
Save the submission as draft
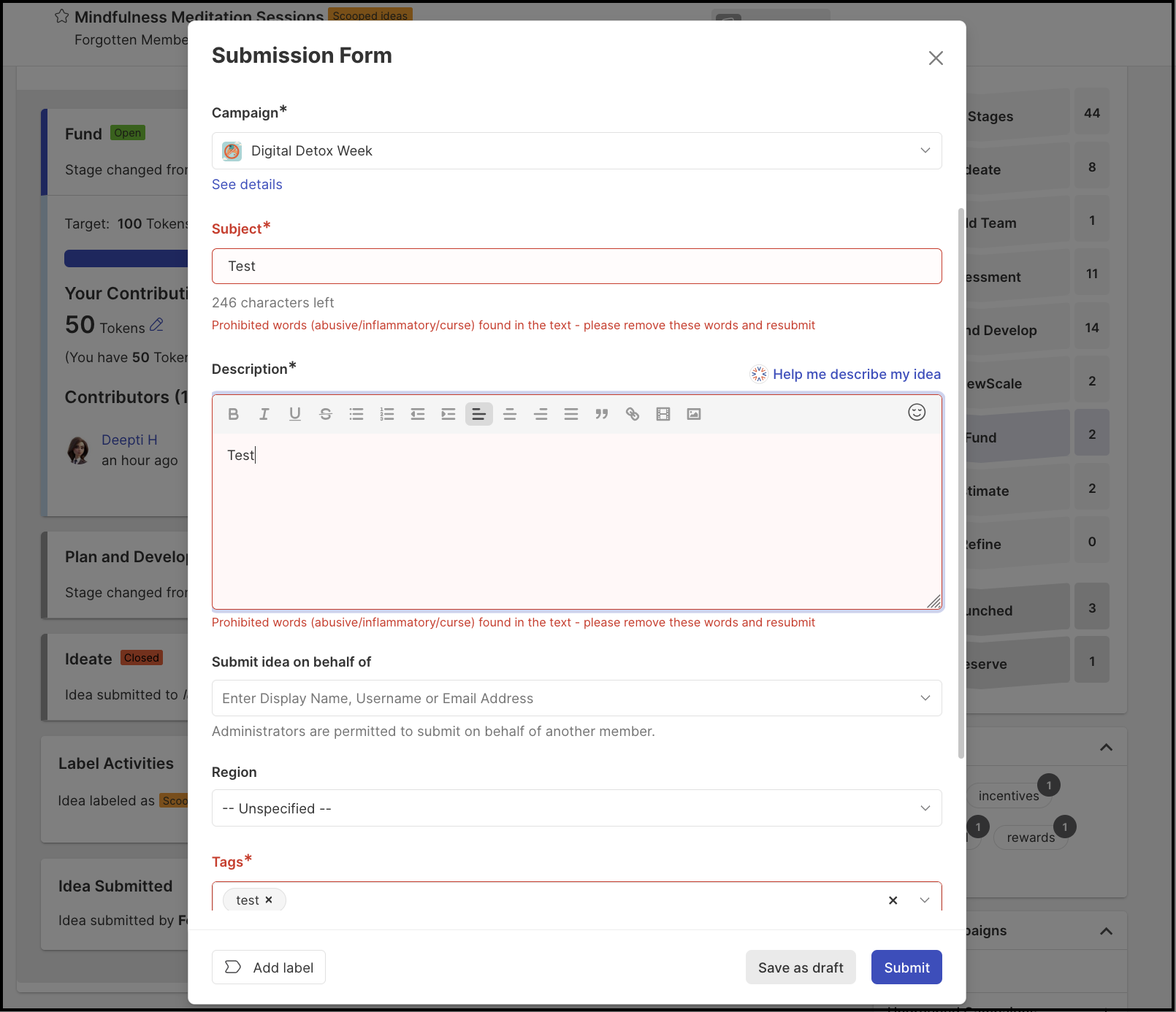[x=801, y=967]
